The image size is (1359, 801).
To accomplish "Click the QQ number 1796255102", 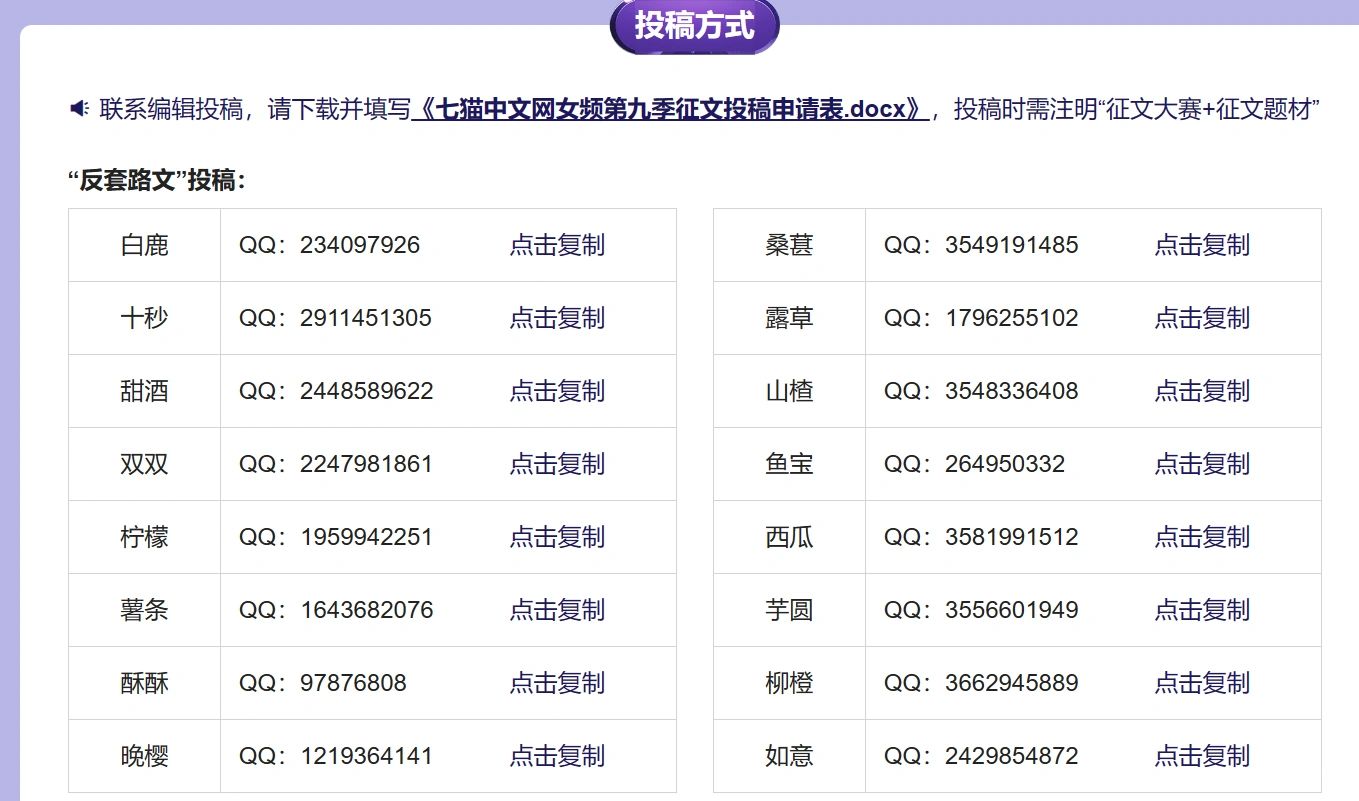I will 1012,318.
